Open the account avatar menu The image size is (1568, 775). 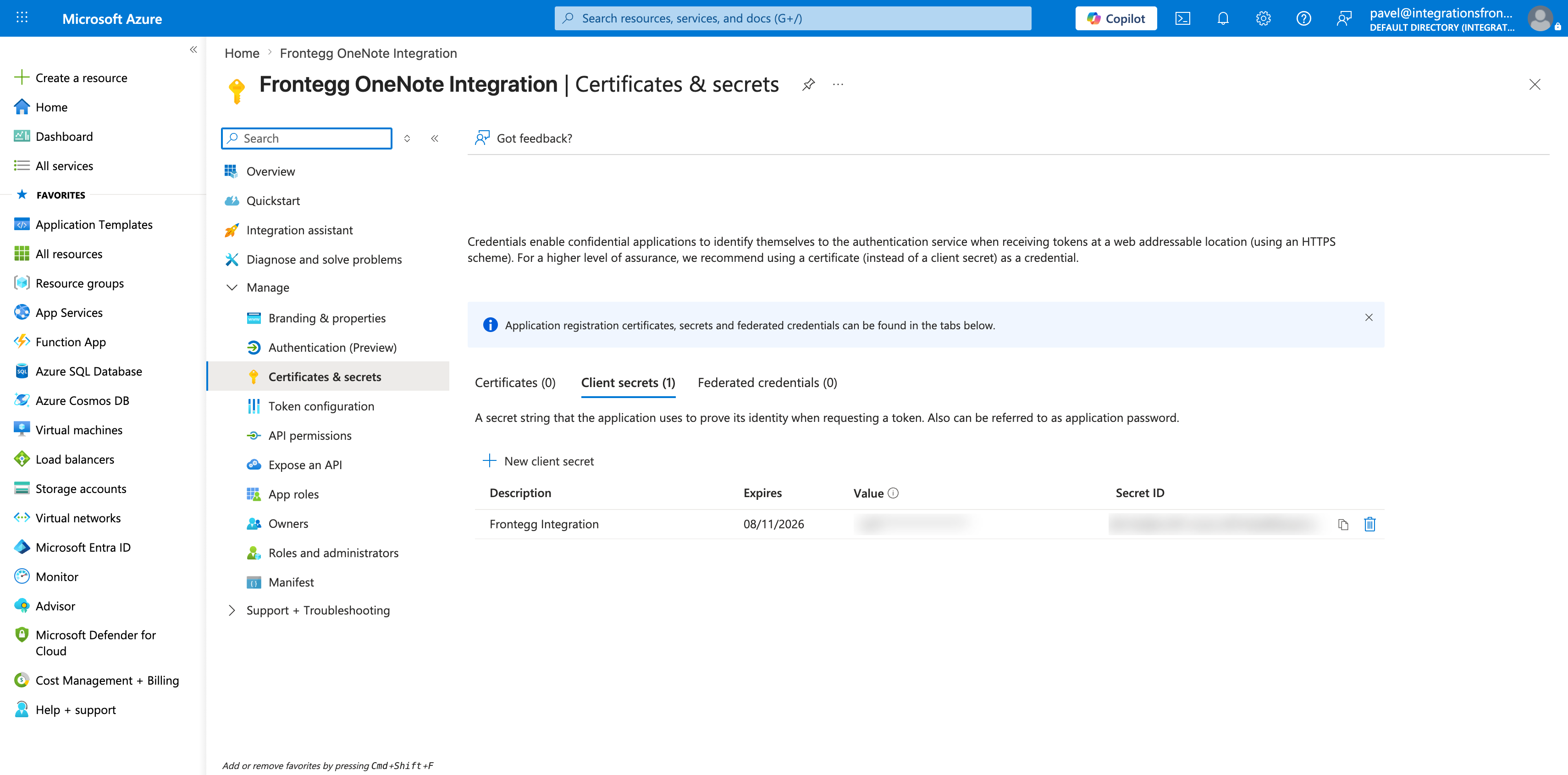[x=1540, y=18]
